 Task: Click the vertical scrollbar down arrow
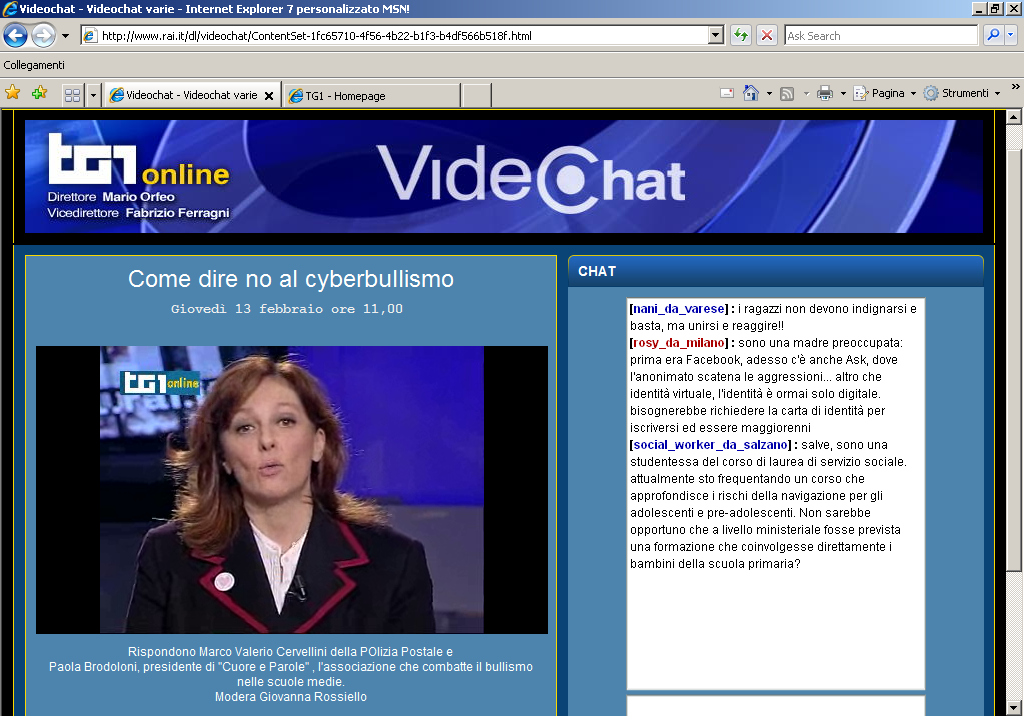pyautogui.click(x=1014, y=708)
